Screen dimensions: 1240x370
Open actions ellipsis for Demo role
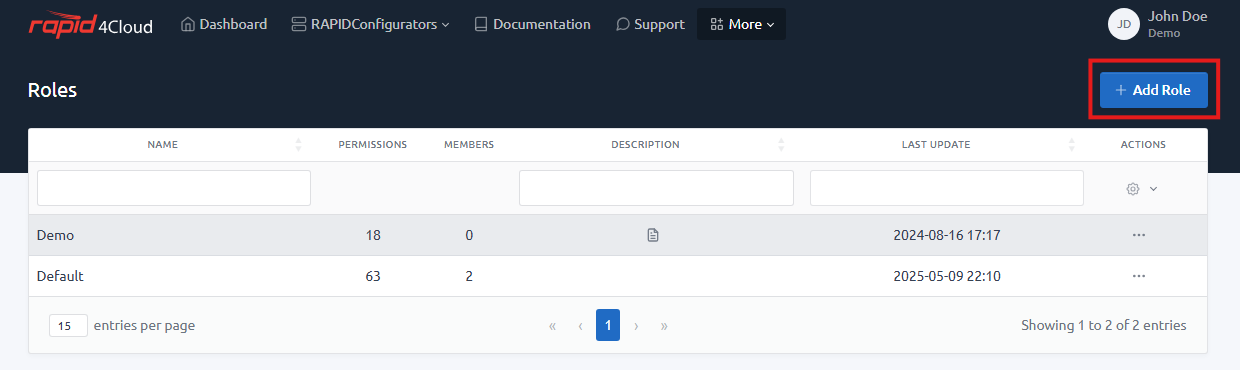pos(1138,235)
